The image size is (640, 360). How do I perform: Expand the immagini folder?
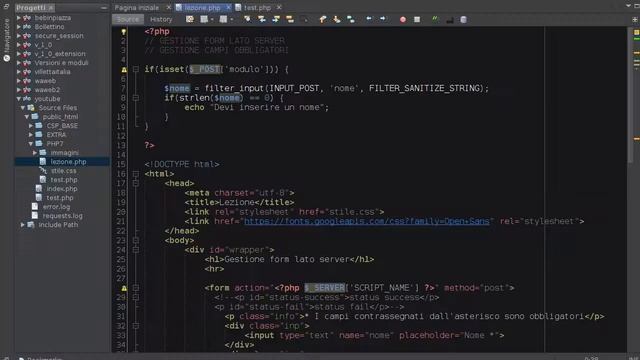[x=35, y=153]
